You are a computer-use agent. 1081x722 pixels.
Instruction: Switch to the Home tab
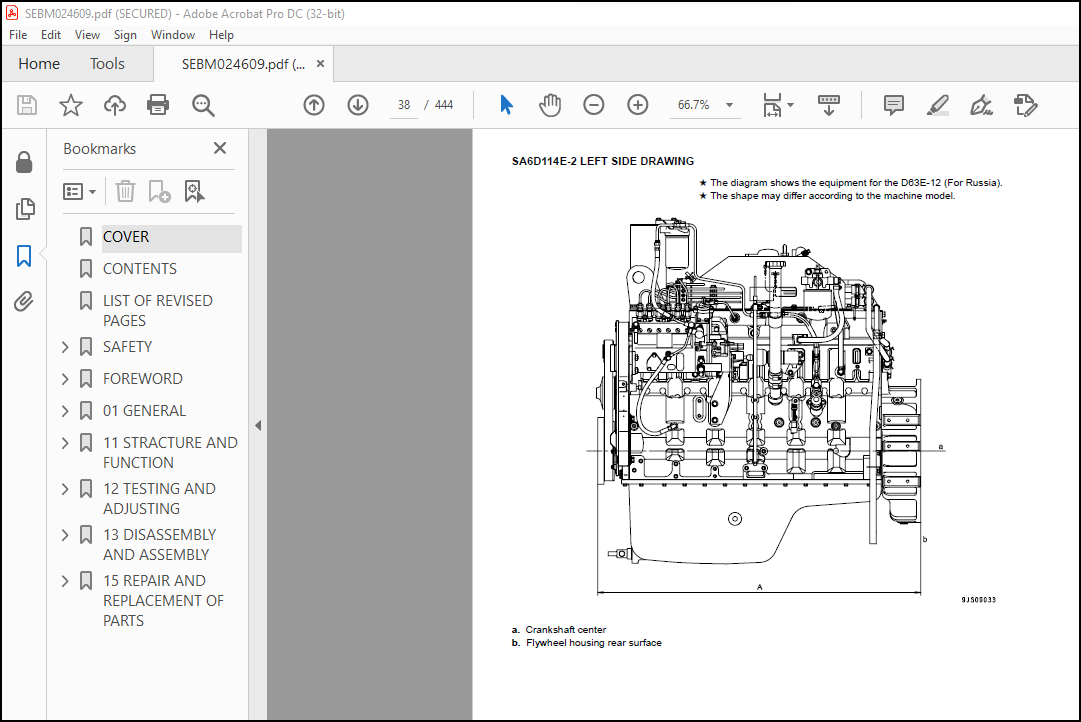coord(39,63)
